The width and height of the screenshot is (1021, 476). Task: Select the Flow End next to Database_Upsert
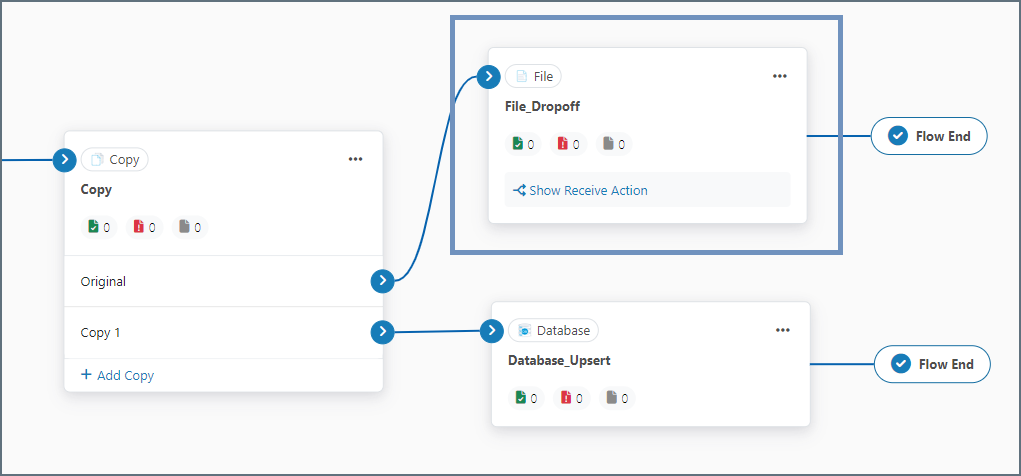tap(932, 364)
